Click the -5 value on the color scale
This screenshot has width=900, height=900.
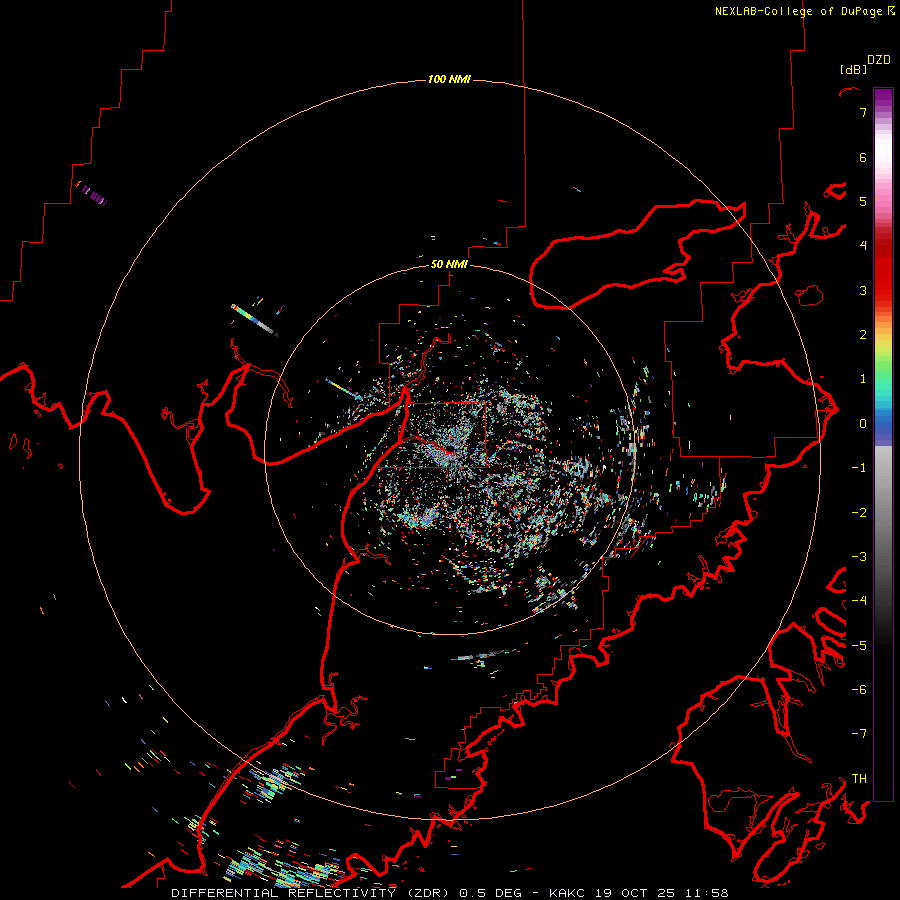[x=859, y=646]
